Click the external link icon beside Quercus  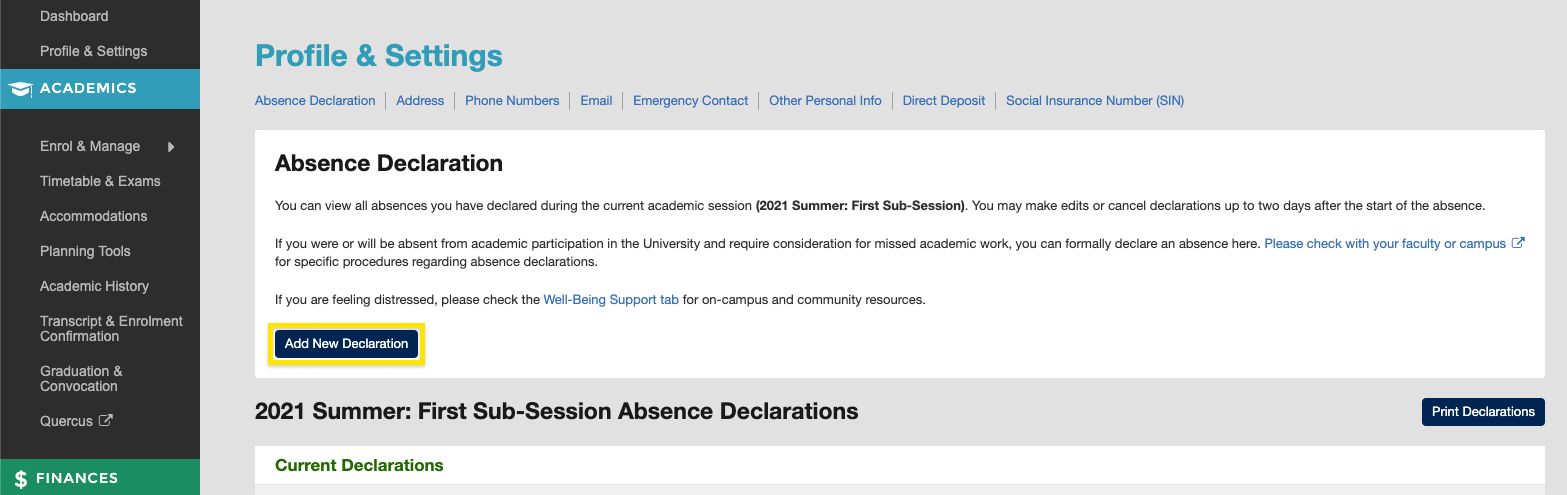(x=106, y=421)
